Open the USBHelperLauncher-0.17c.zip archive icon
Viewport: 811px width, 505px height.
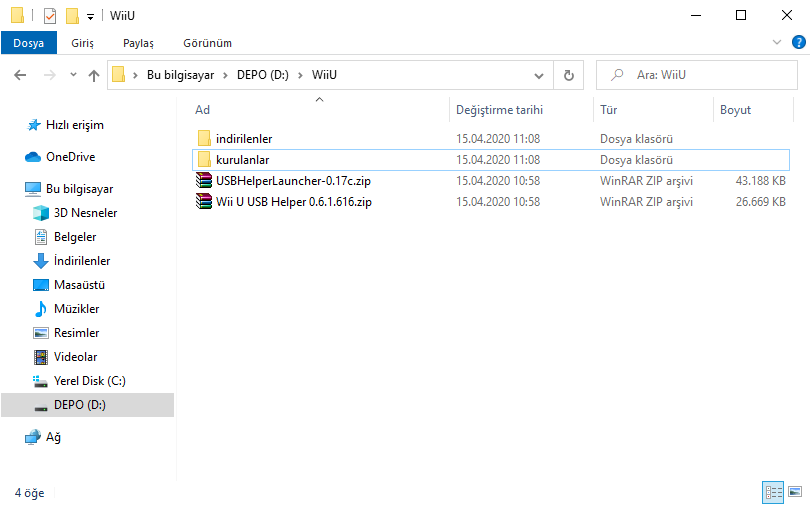click(204, 181)
